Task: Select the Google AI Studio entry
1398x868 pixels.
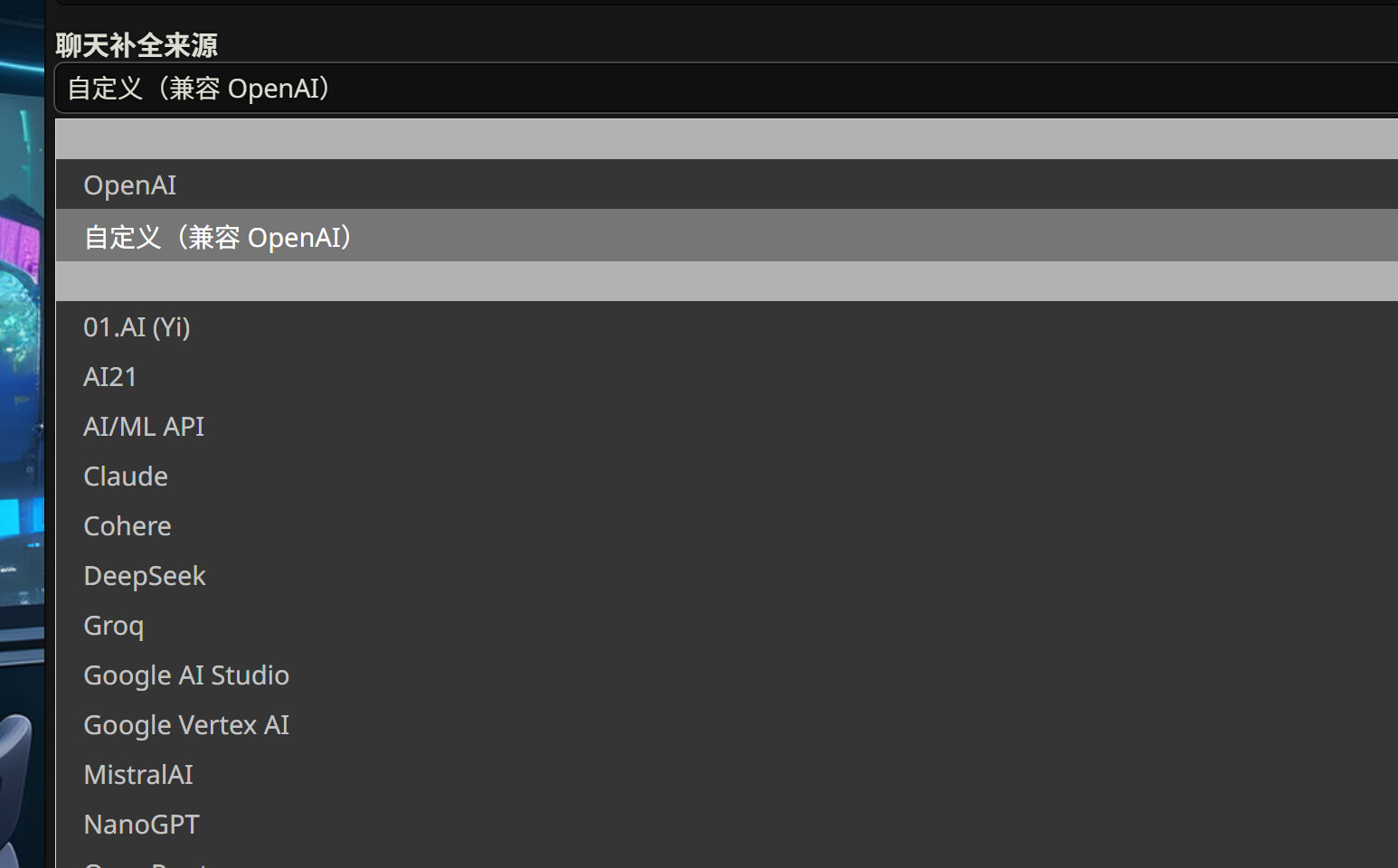Action: (x=186, y=675)
